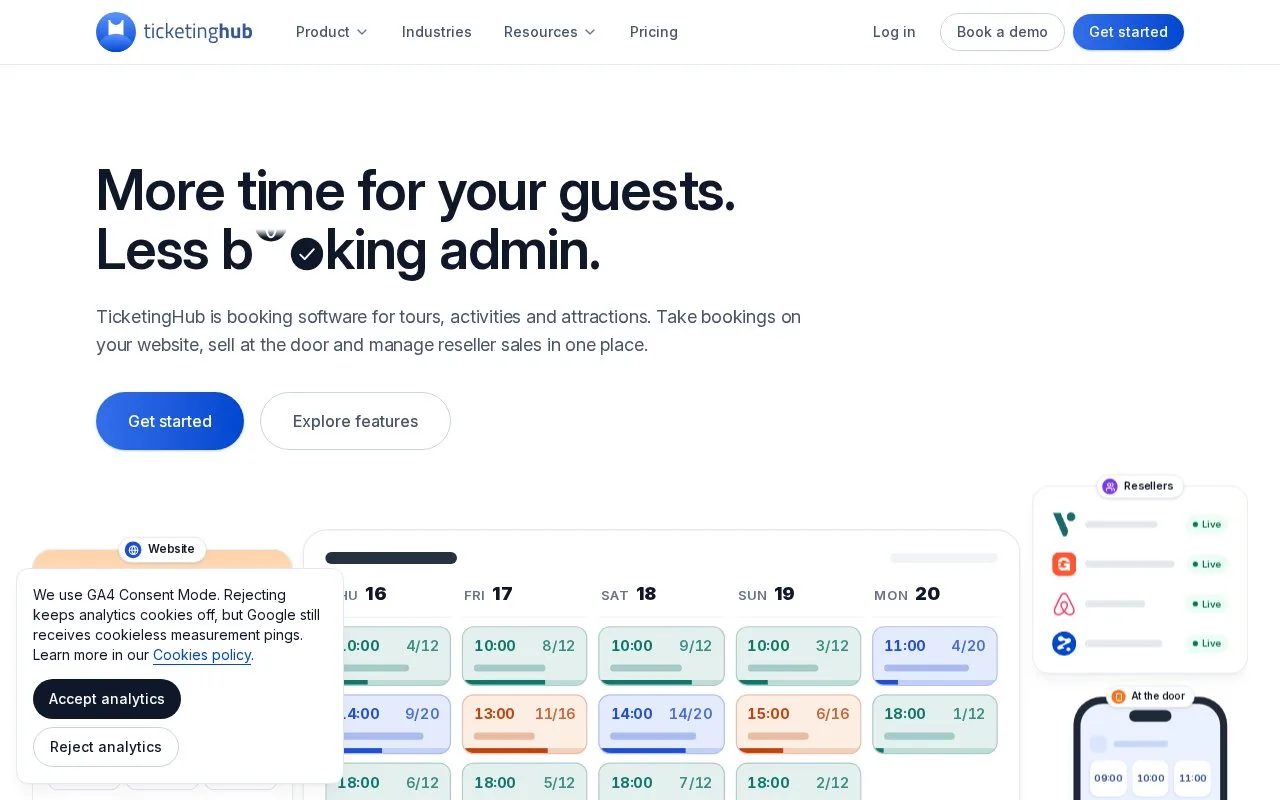Viewport: 1280px width, 800px height.
Task: Click Get started in the navigation bar
Action: point(1128,32)
